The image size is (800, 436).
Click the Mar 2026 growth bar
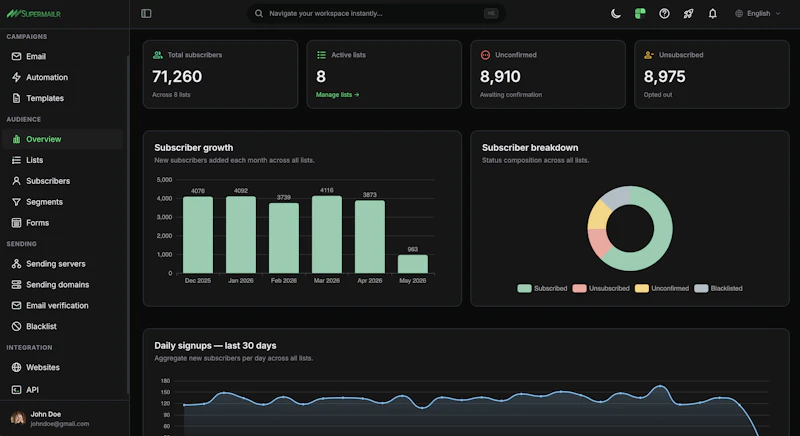[327, 235]
